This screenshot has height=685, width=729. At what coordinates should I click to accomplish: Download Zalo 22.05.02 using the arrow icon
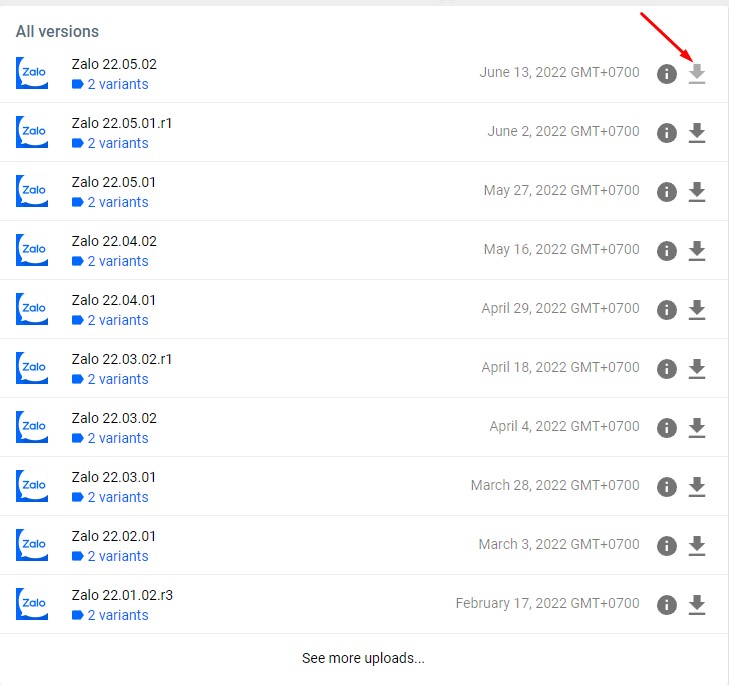(697, 74)
